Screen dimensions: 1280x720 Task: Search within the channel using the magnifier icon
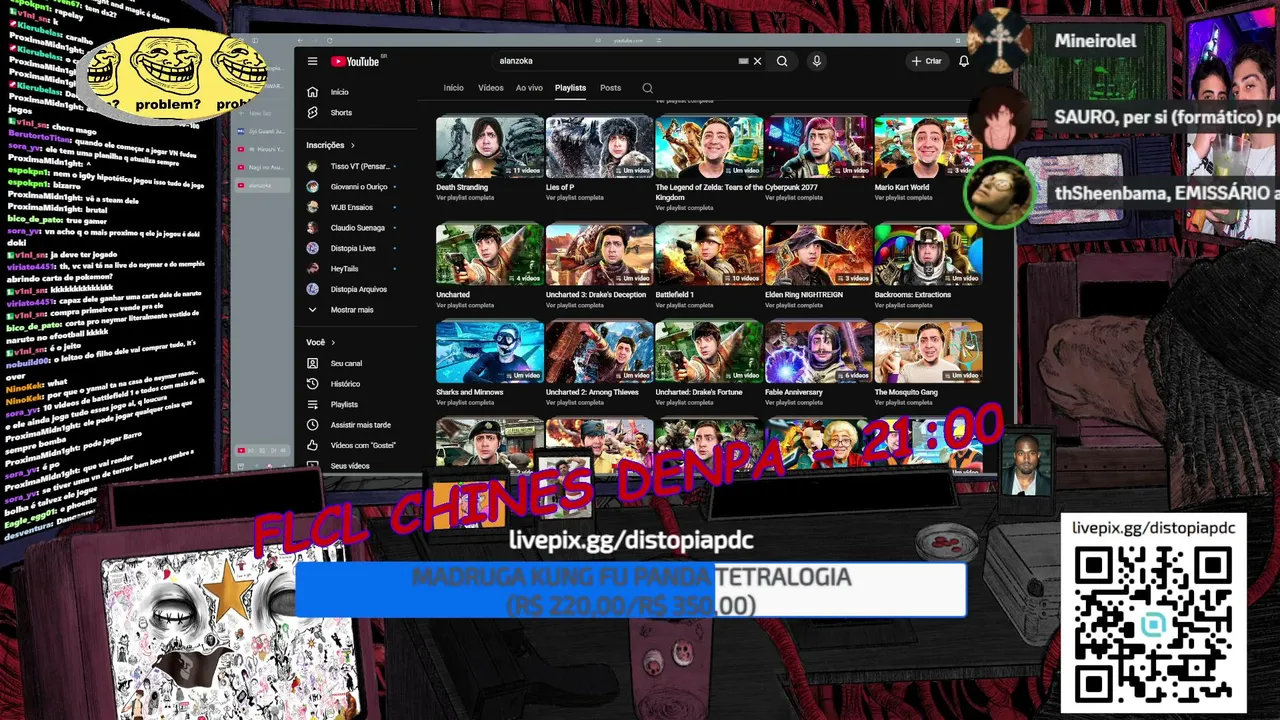pos(648,88)
